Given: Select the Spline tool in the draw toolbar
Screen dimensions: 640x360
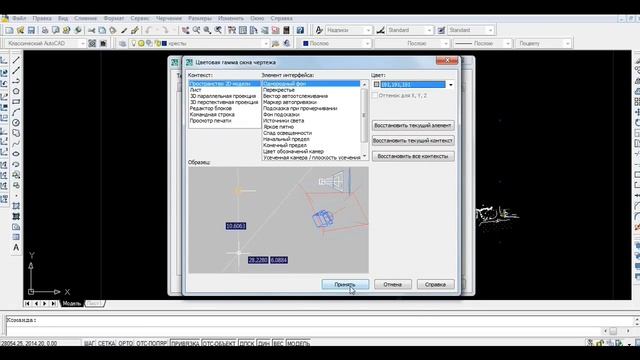Looking at the screenshot, I should tap(16, 144).
